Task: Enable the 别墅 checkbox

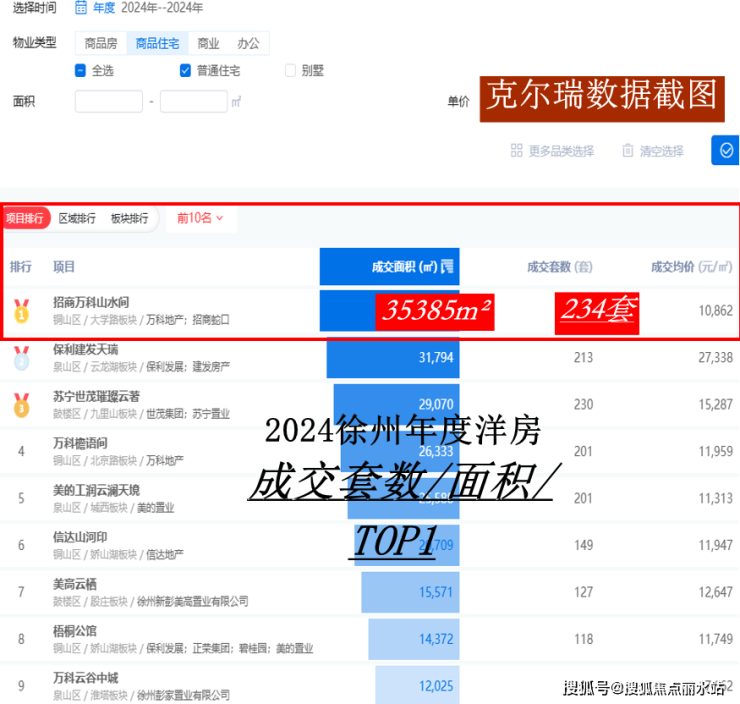Action: (291, 71)
